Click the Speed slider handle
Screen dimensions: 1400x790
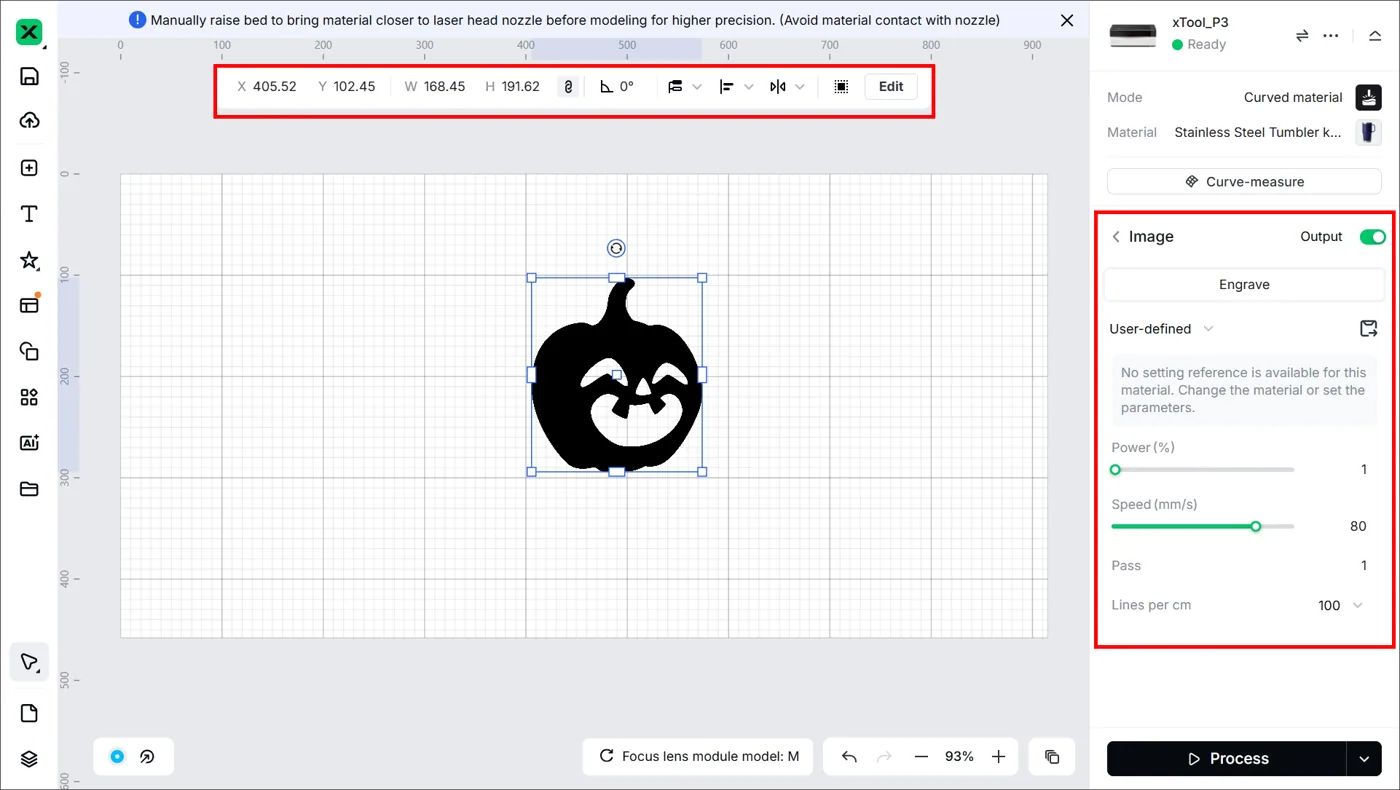click(x=1256, y=526)
